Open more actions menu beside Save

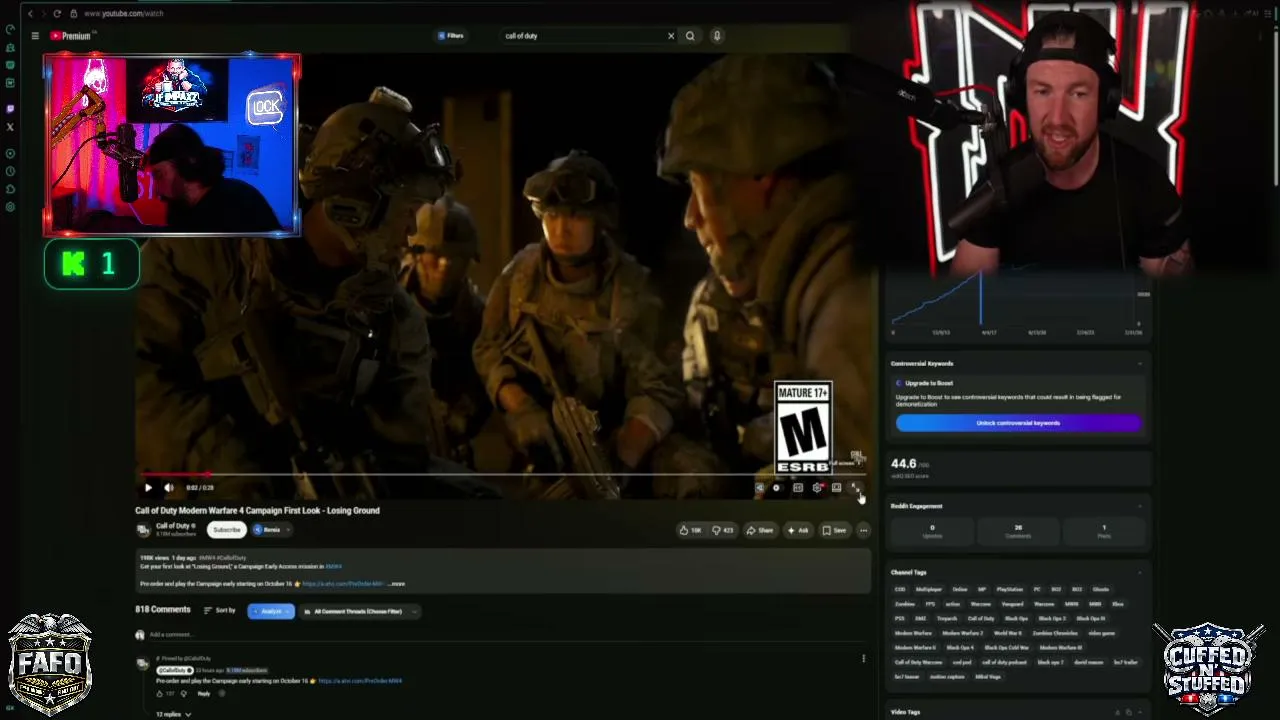tap(863, 530)
